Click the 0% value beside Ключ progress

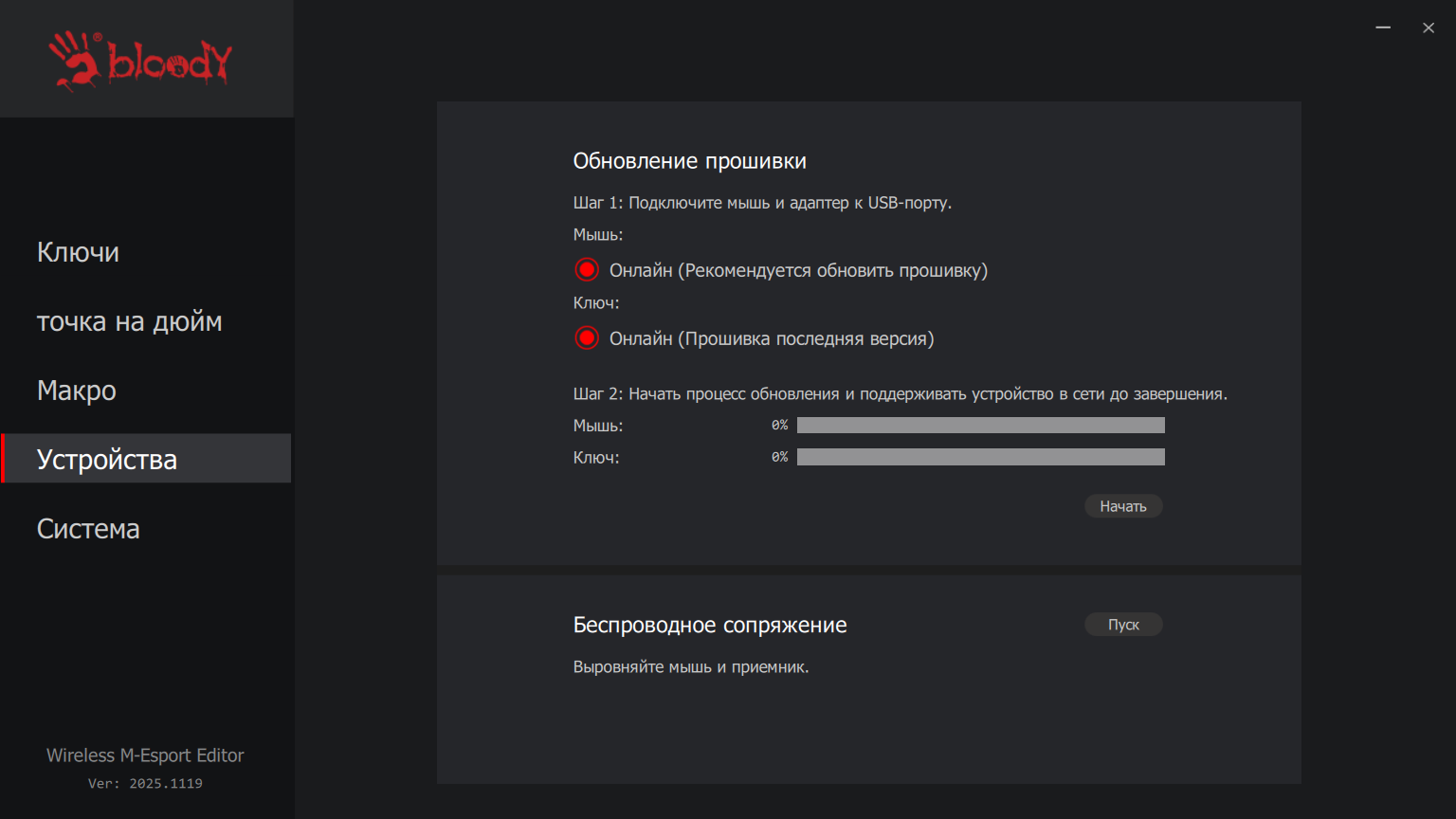click(x=779, y=457)
